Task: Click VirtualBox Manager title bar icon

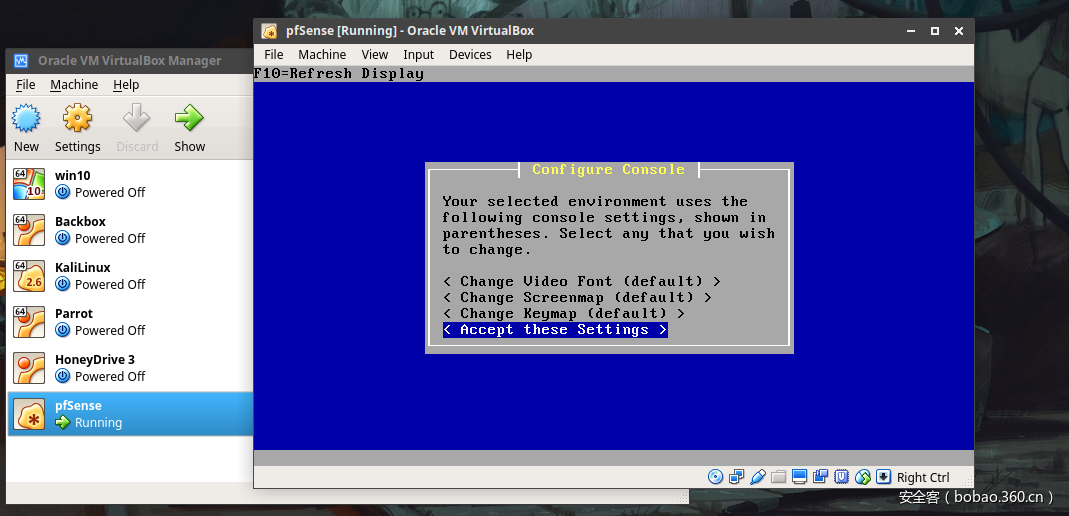Action: 21,61
